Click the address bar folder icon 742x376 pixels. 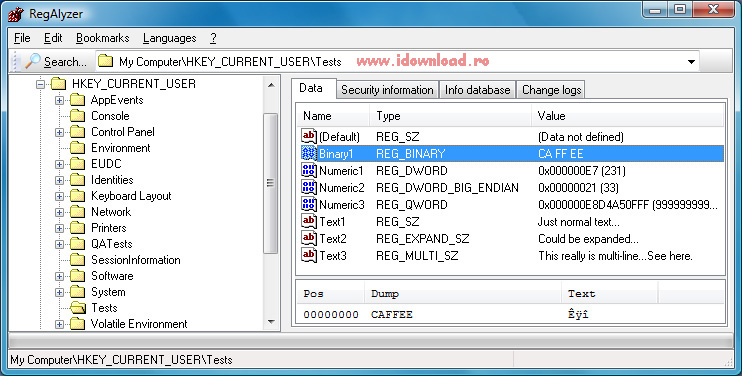[105, 61]
